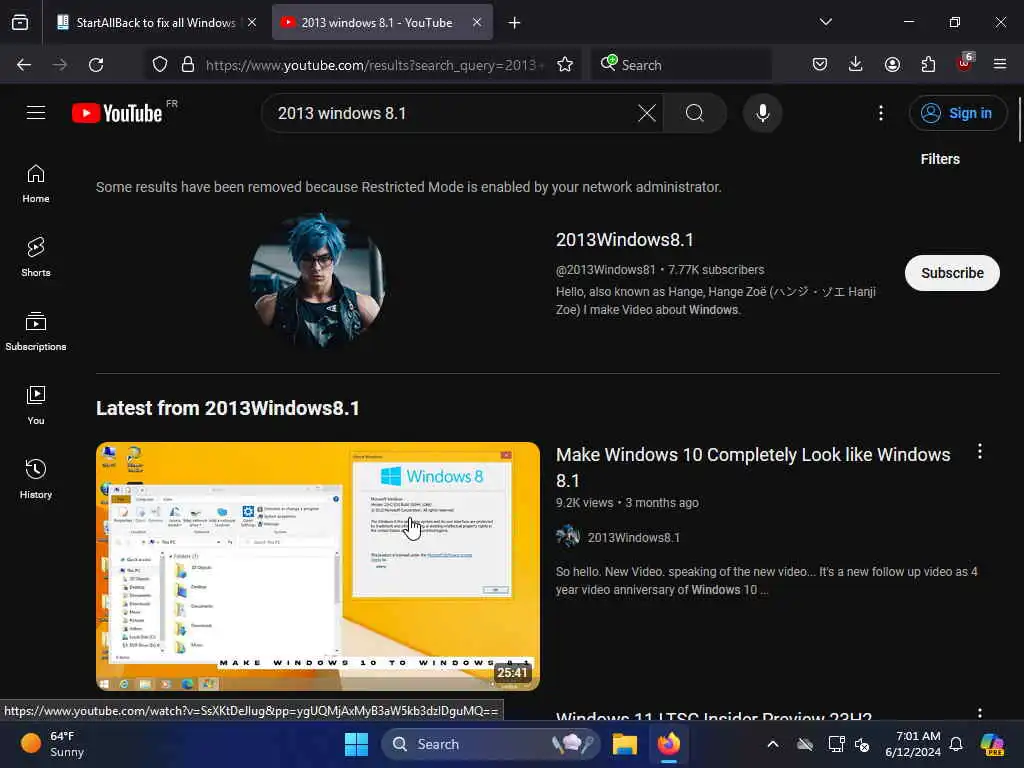Go to the YouTube logo home link
Screen dimensions: 1024x768
tap(117, 113)
